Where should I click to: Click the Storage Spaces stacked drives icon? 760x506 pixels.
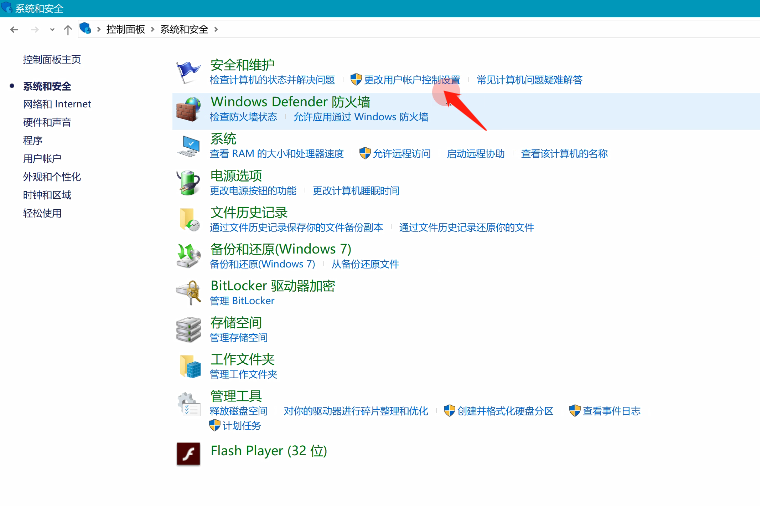[188, 330]
